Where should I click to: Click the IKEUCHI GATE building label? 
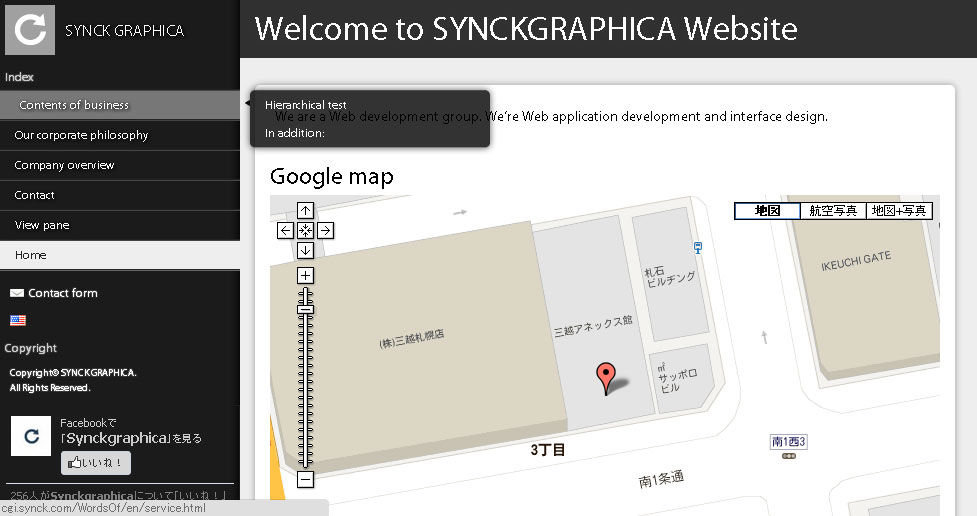click(856, 260)
